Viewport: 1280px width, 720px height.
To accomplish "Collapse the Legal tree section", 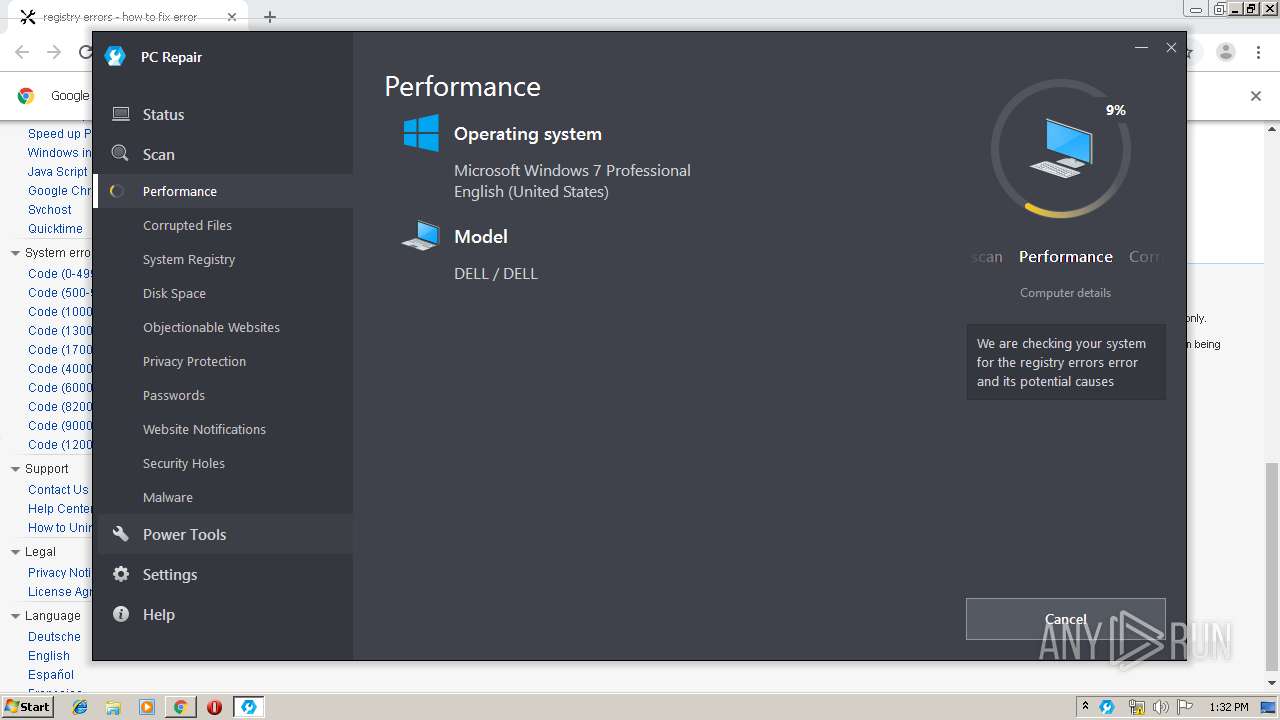I will pyautogui.click(x=15, y=552).
